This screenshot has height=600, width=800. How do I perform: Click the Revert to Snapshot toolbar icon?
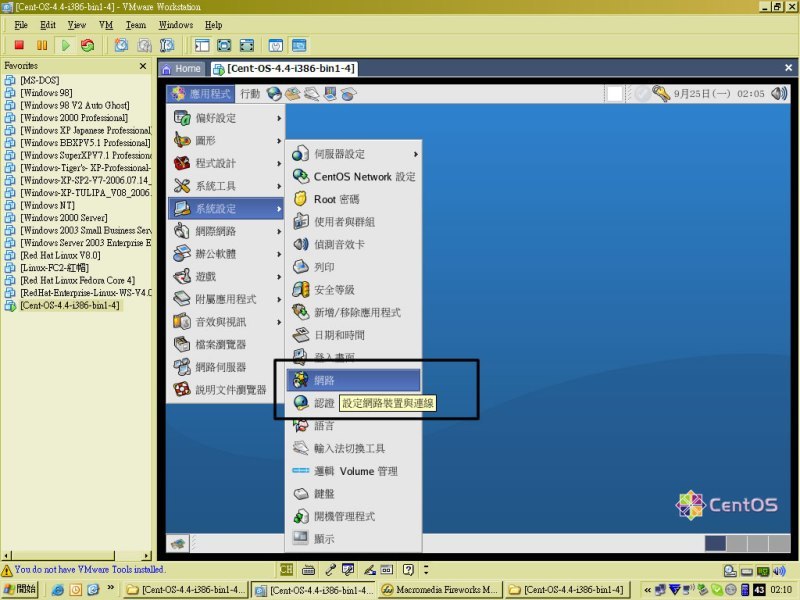144,45
